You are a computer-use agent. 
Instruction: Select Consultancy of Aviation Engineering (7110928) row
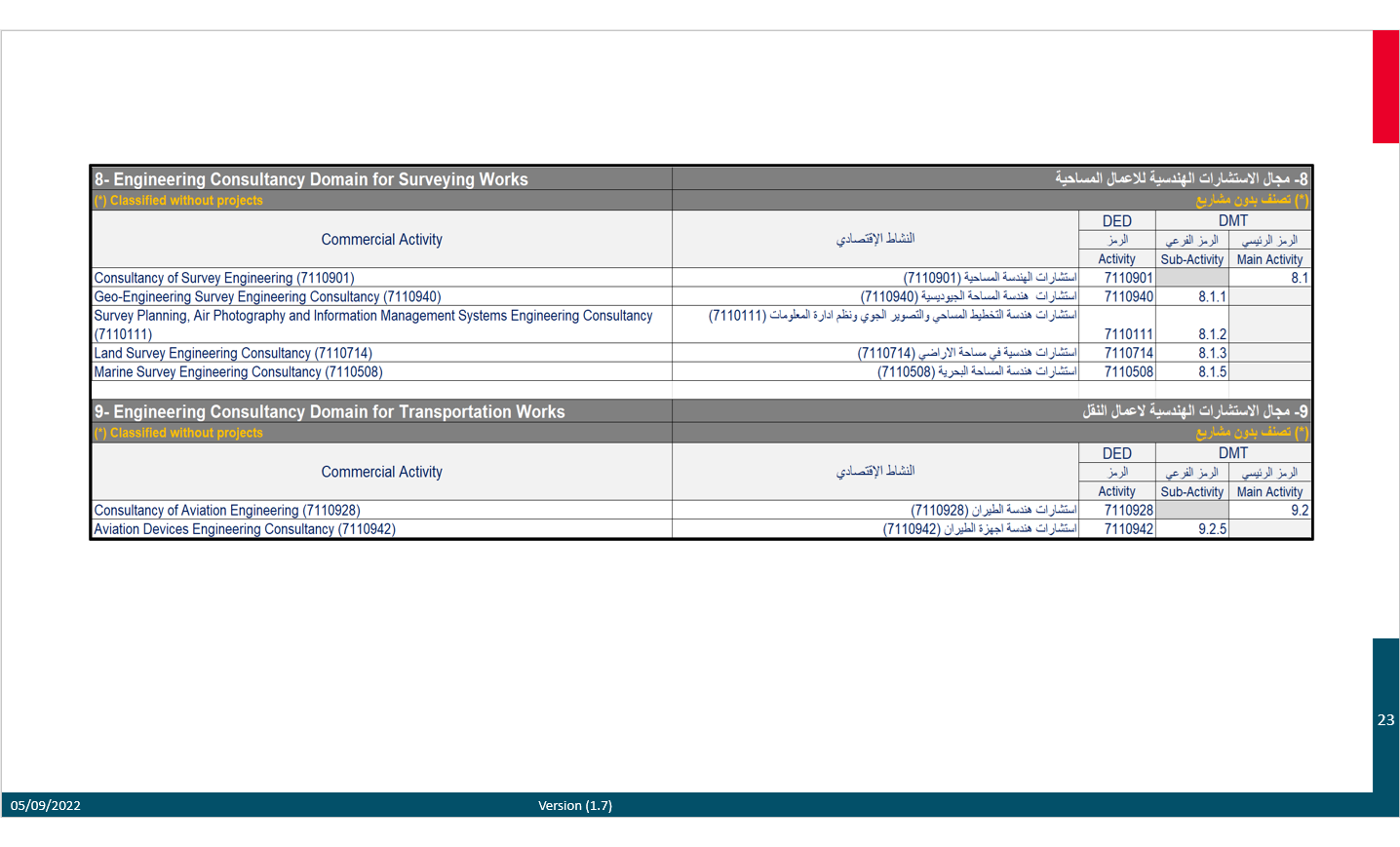[x=227, y=511]
